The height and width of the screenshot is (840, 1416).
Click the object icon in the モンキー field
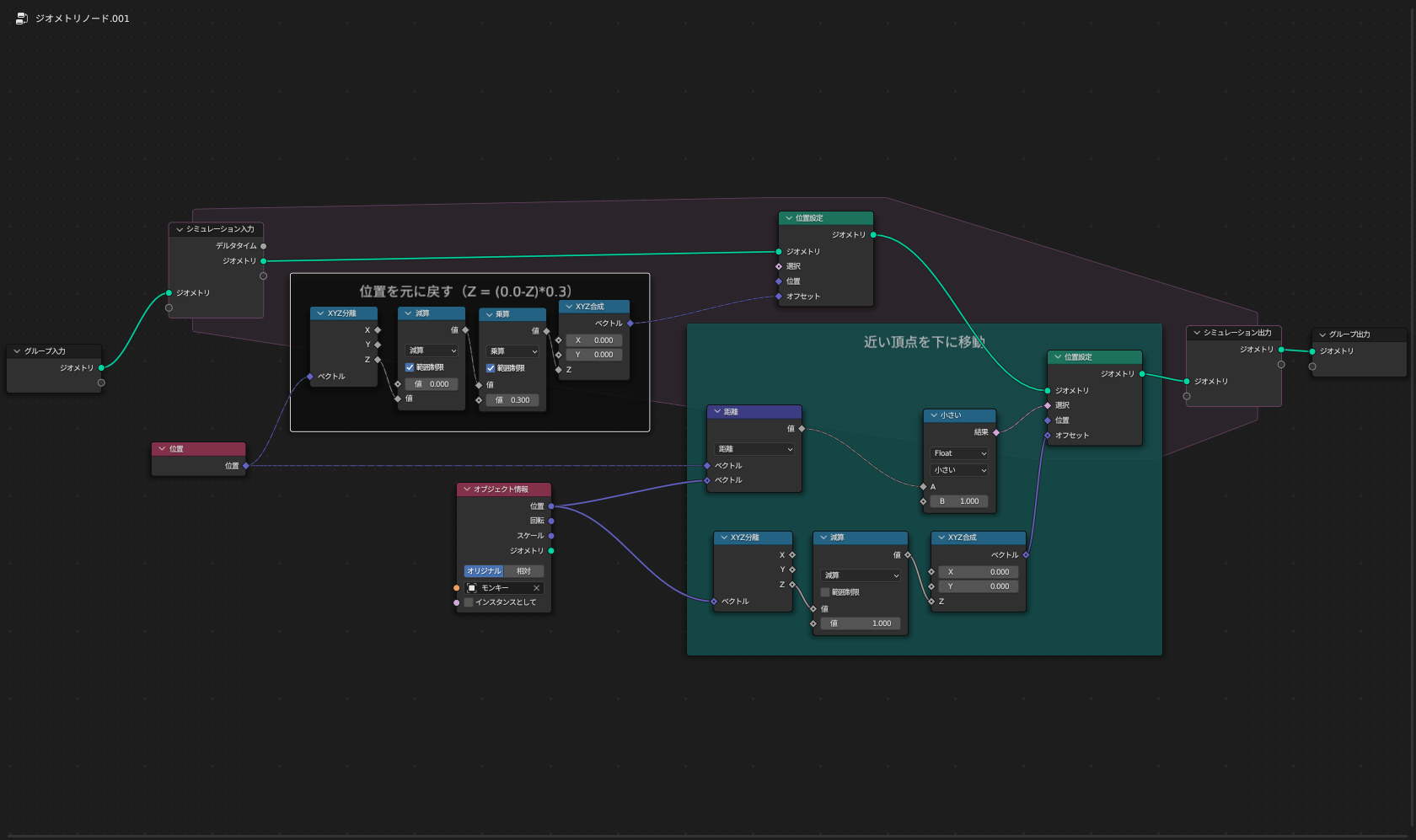coord(472,588)
